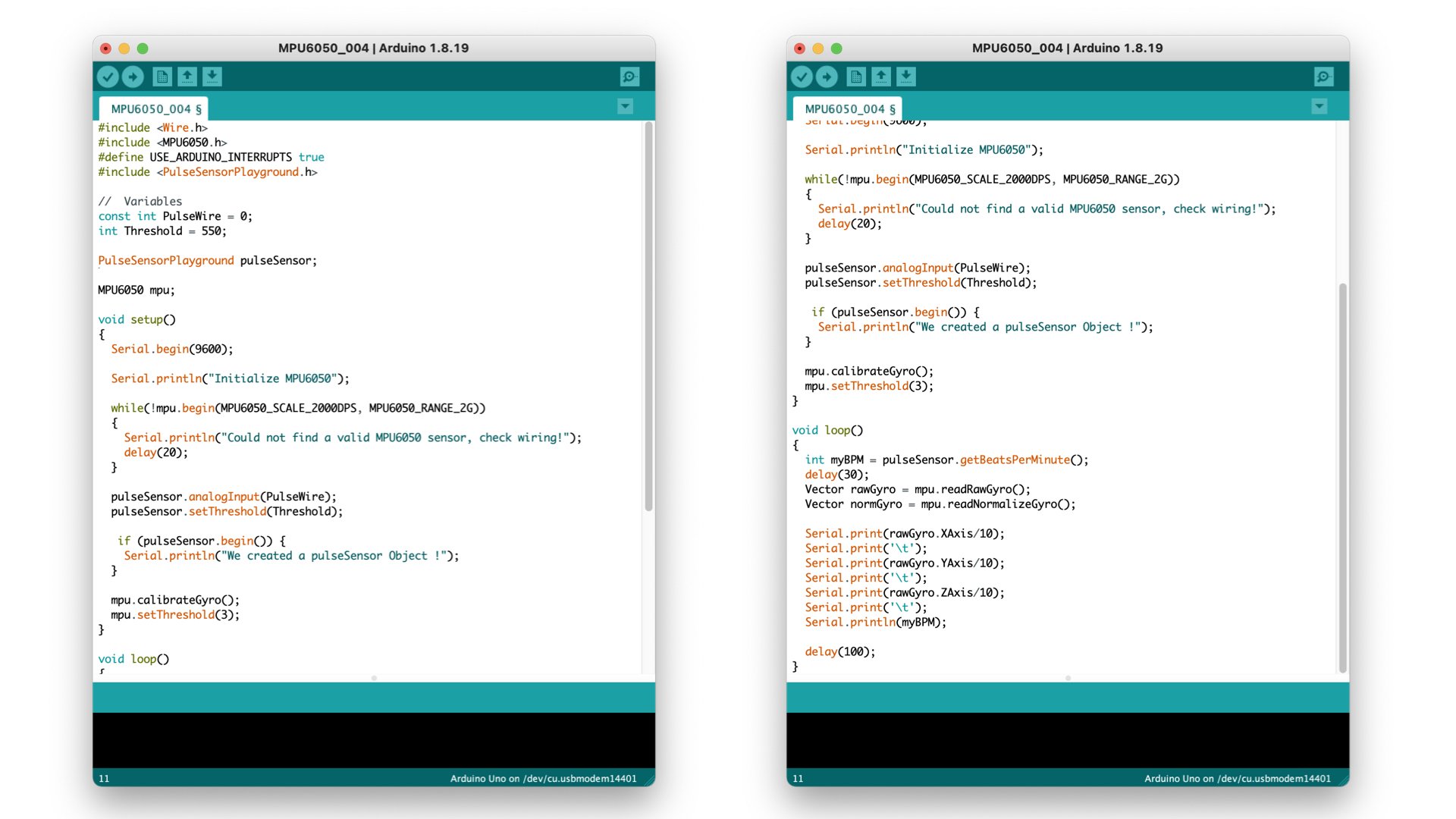Open sketch icon in right window toolbar

[881, 77]
